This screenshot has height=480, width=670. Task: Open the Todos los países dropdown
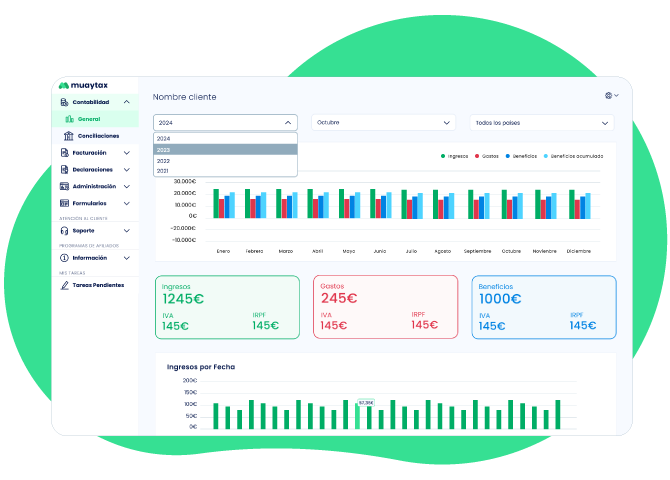[541, 123]
